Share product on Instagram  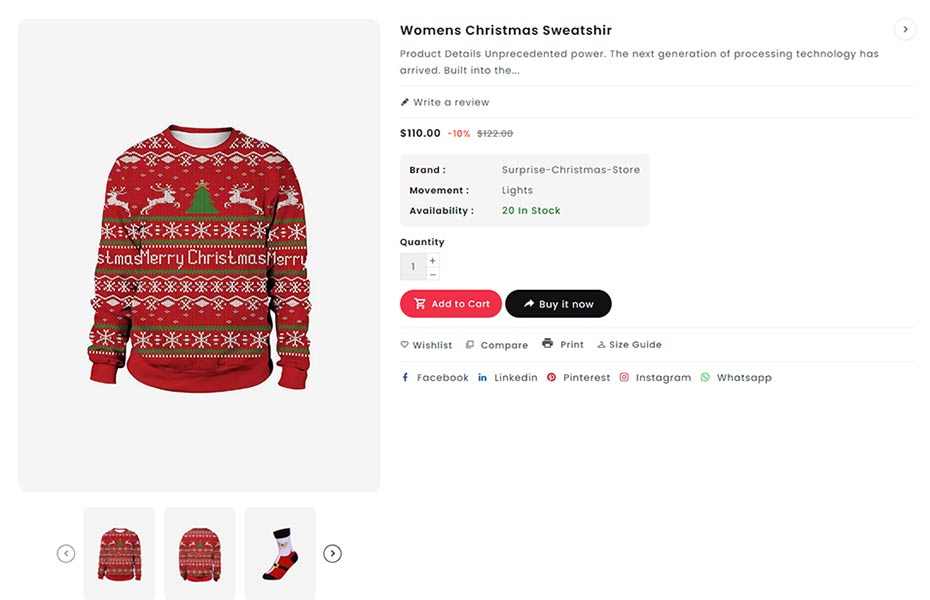(655, 378)
